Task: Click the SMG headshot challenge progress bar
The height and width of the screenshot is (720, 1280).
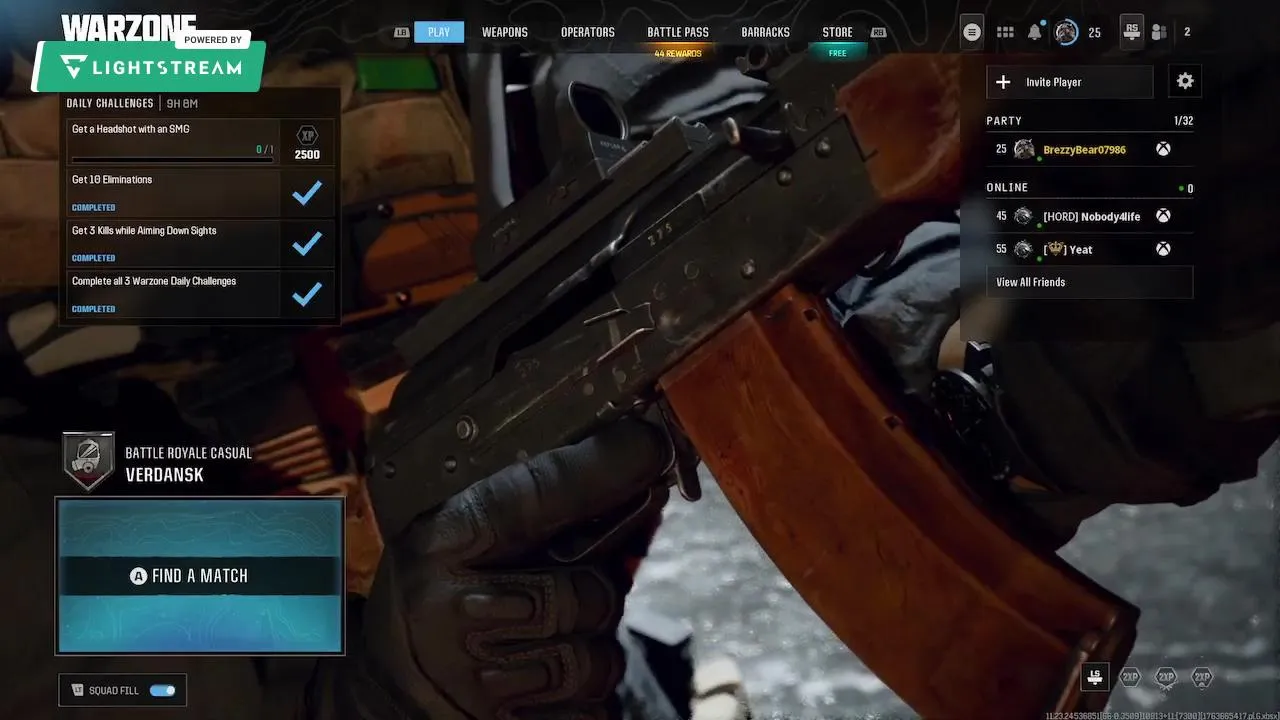Action: 171,159
